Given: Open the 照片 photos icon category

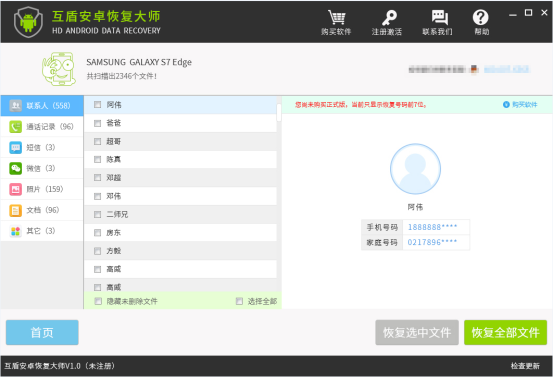Looking at the screenshot, I should tap(16, 189).
